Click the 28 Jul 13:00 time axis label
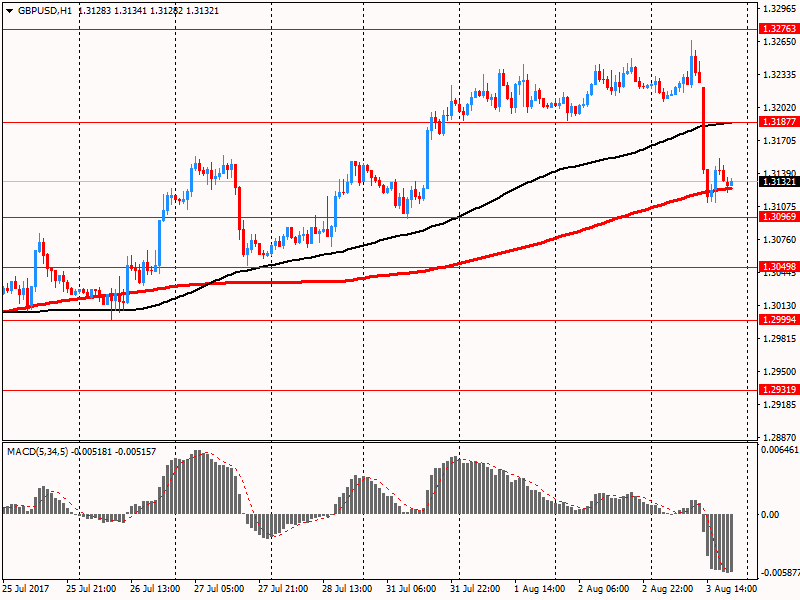The height and width of the screenshot is (600, 800). coord(347,589)
